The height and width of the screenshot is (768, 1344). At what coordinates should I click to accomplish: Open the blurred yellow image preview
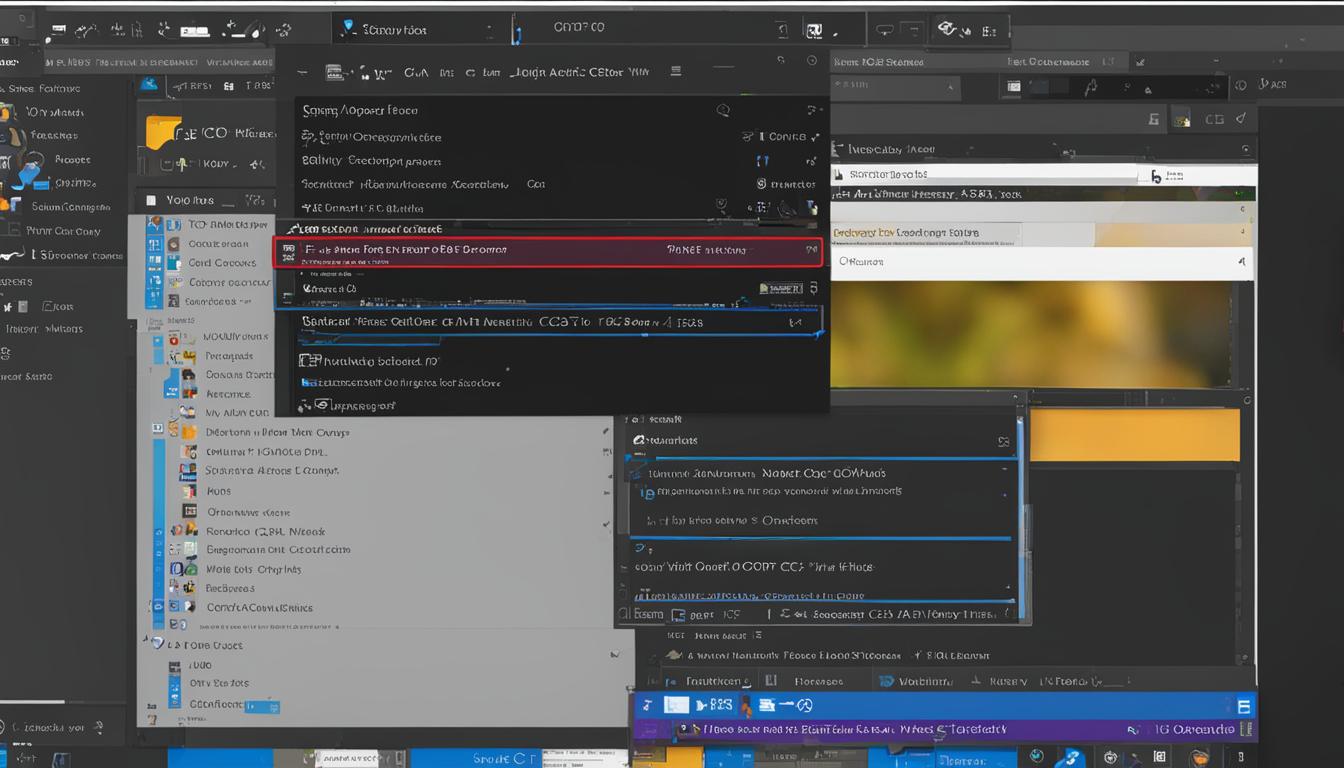click(x=1032, y=334)
